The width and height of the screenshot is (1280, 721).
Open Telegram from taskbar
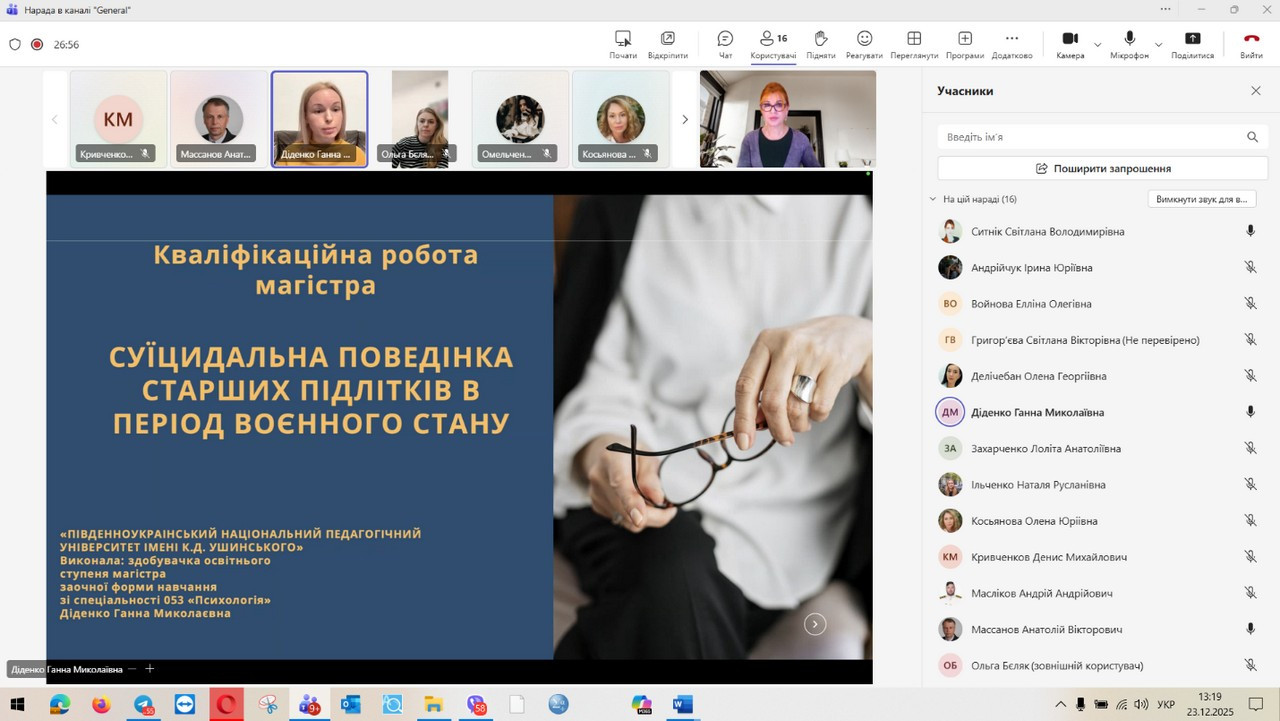tap(144, 705)
